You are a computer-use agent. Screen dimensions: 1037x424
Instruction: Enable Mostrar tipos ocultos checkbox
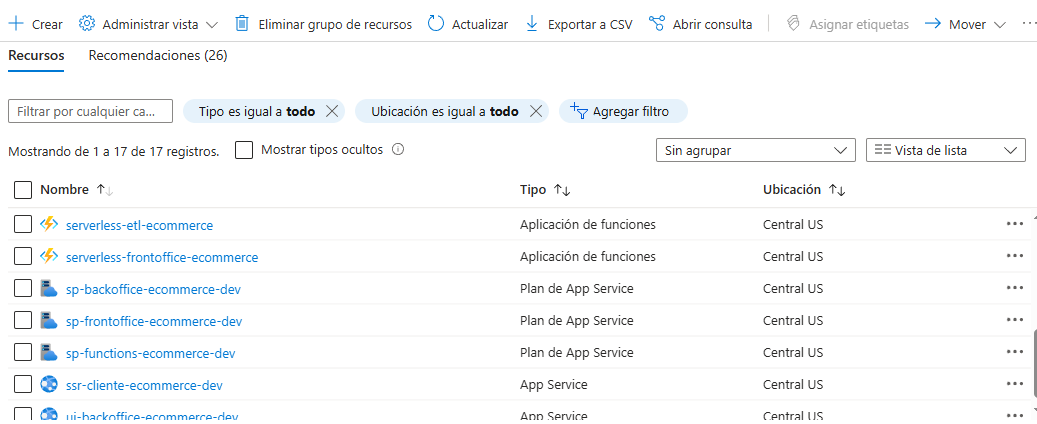(244, 150)
